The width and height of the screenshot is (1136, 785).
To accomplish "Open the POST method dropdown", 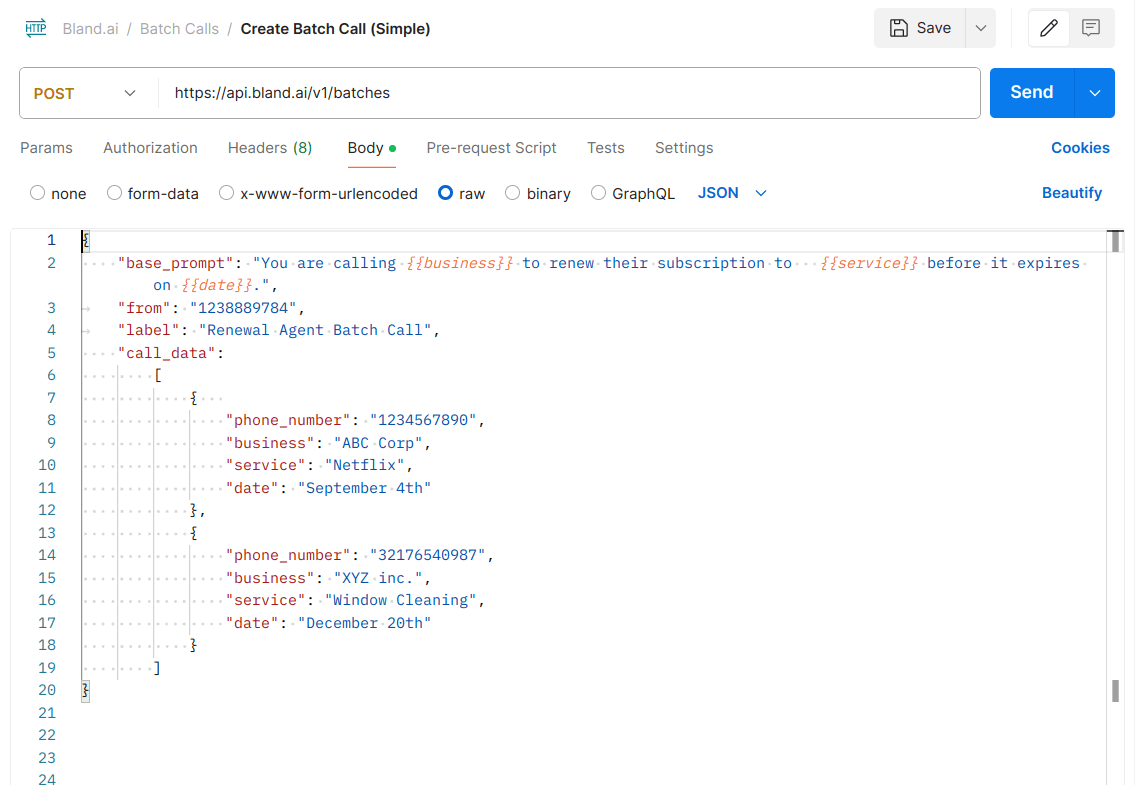I will coord(85,93).
